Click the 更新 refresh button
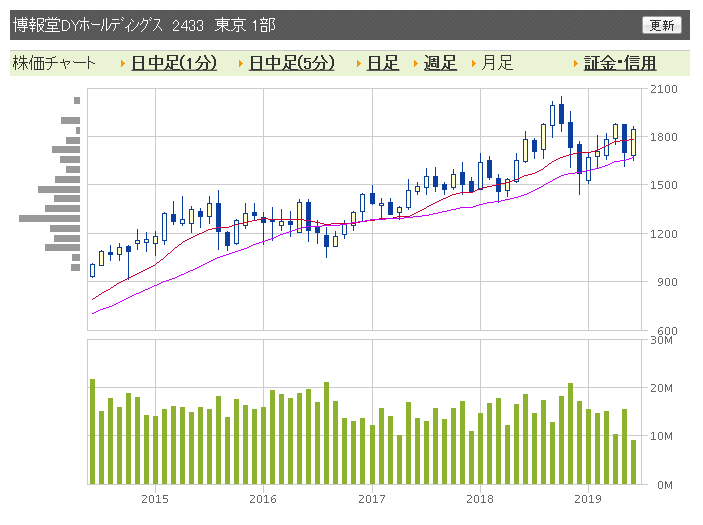 click(x=661, y=25)
